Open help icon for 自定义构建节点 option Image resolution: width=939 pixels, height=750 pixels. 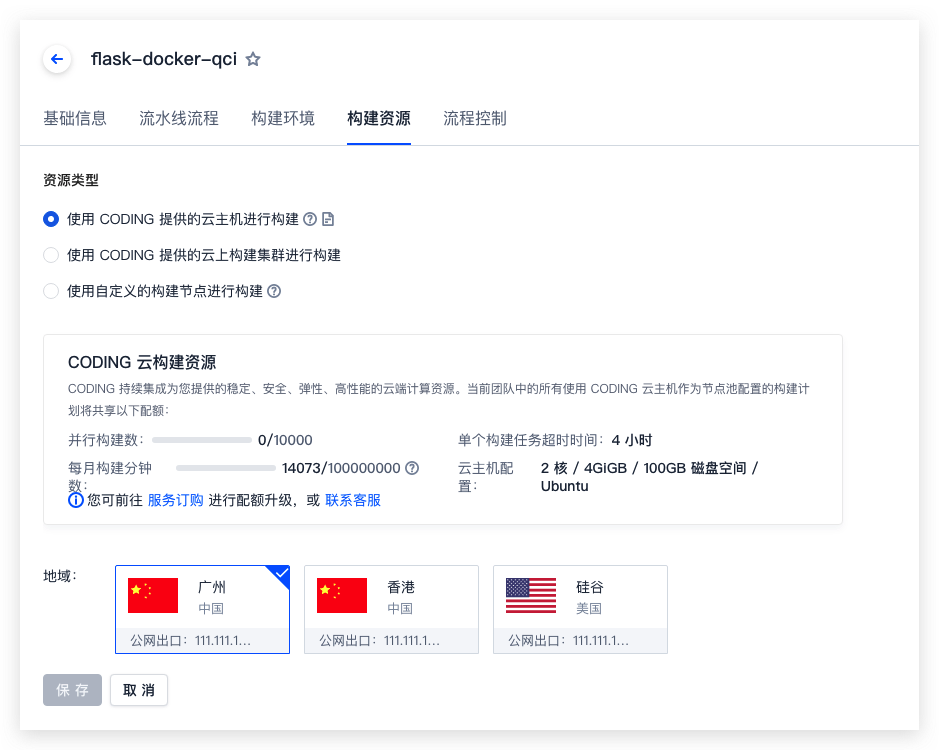tap(274, 291)
